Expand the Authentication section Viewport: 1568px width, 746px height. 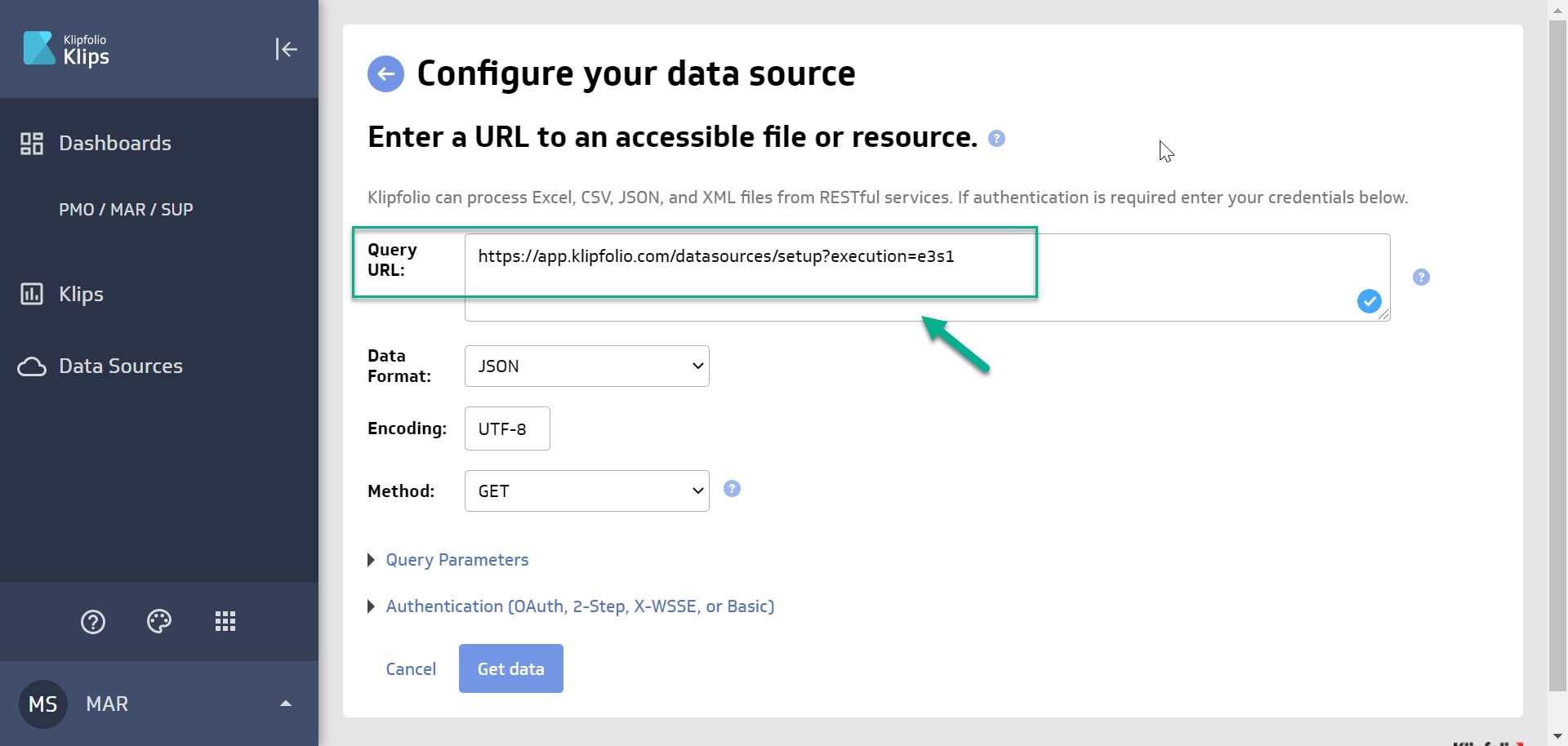[x=579, y=606]
